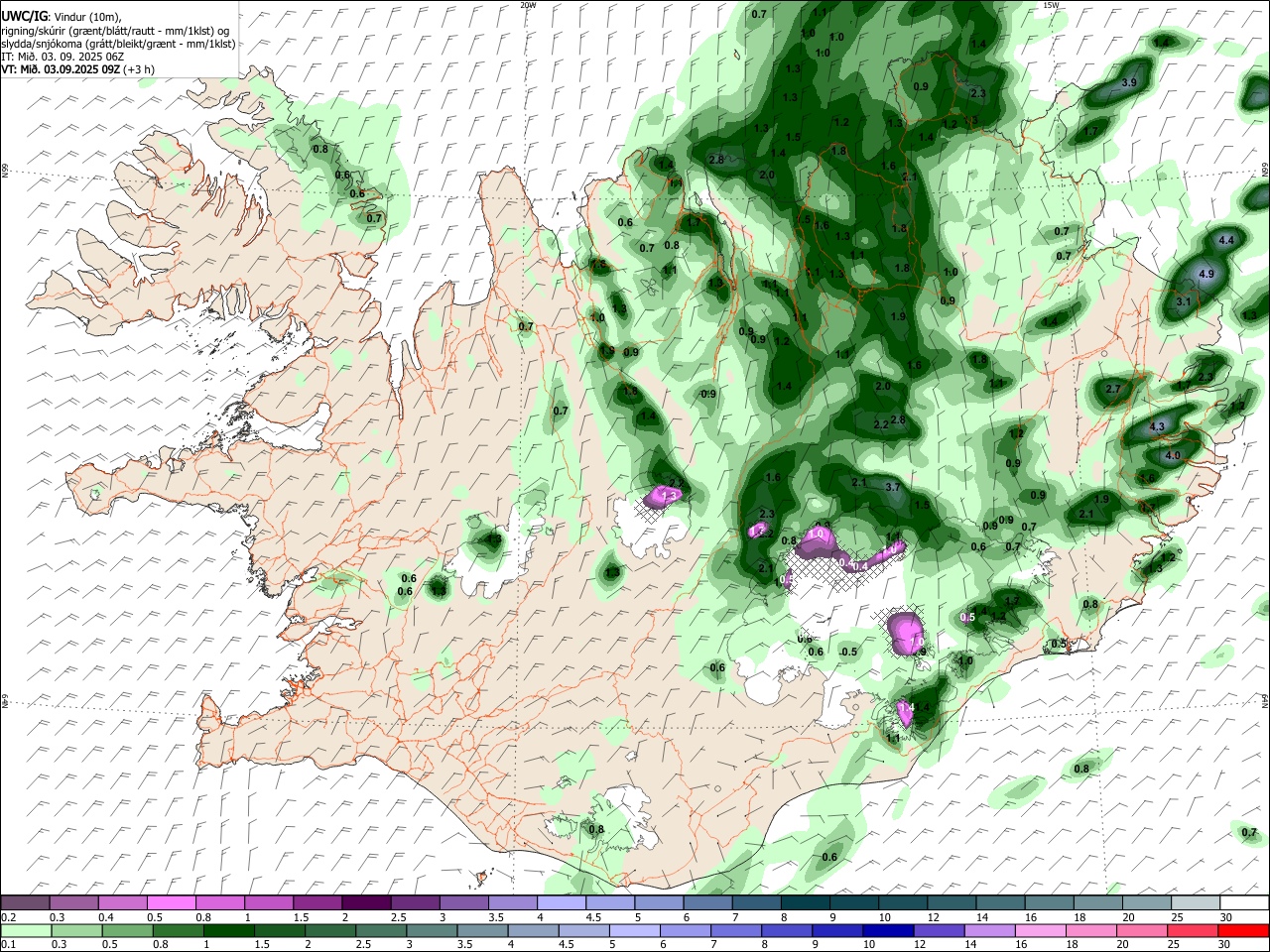Select the '4.3' precipitation value label

[x=1157, y=426]
